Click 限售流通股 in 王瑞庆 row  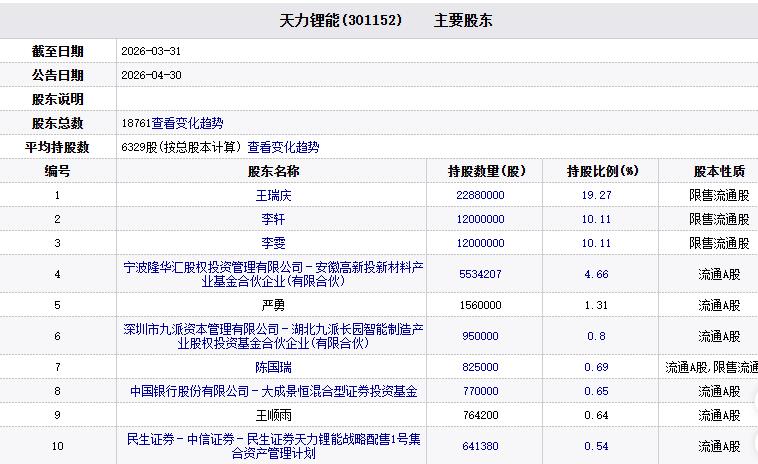point(719,195)
